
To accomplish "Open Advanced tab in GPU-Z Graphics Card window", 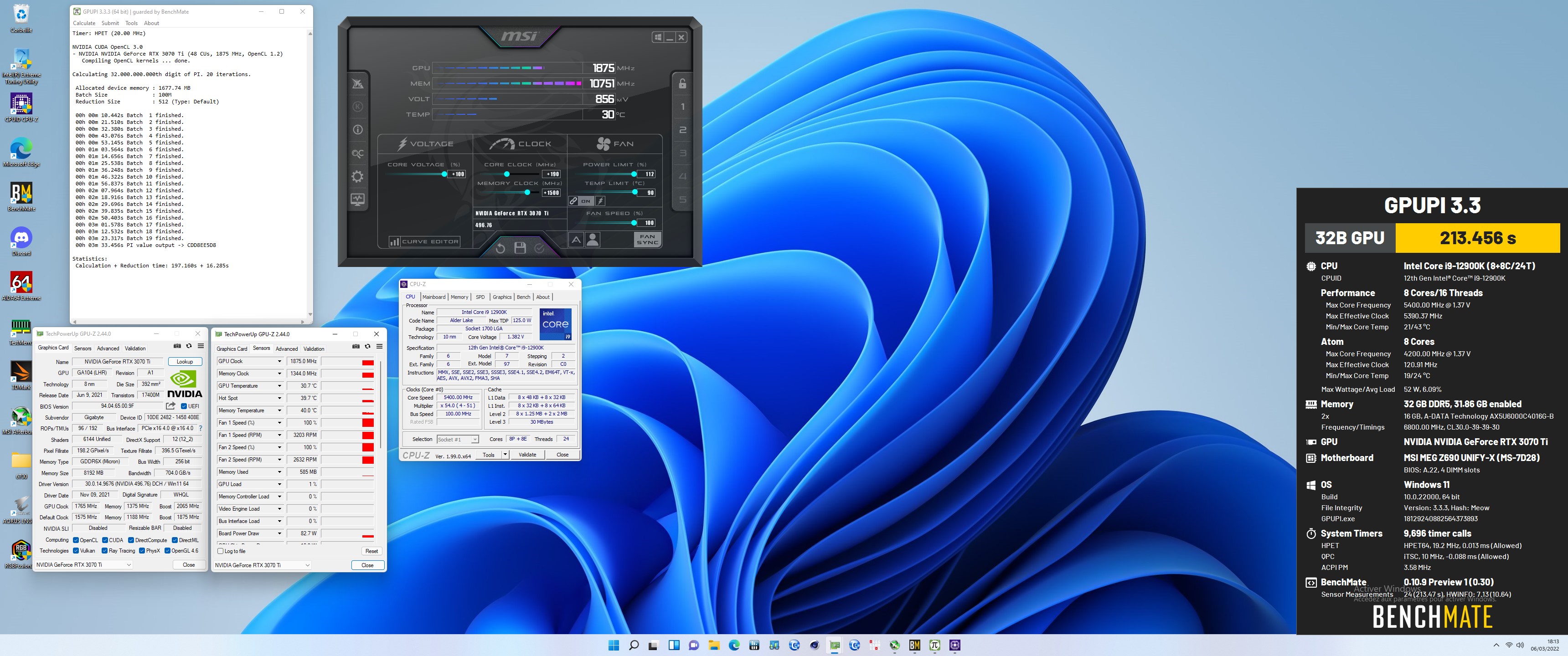I will coord(108,348).
